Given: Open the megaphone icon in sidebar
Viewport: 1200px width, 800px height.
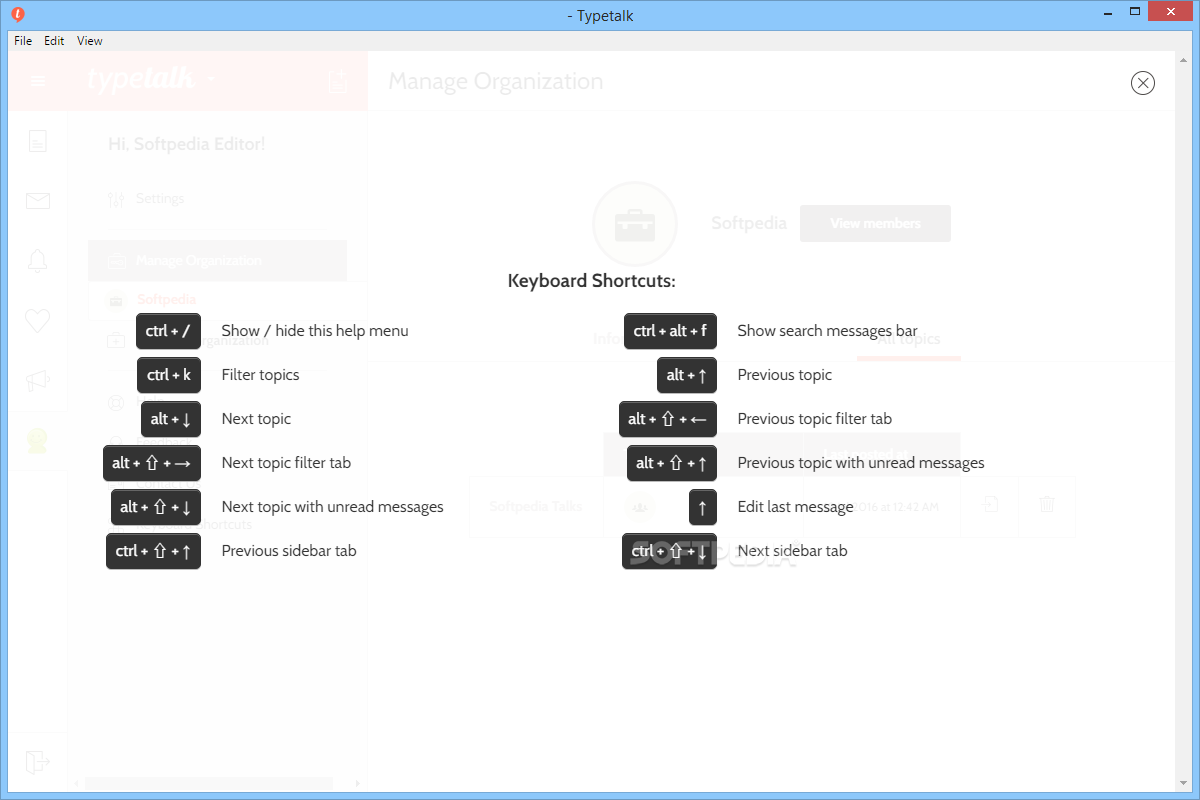Looking at the screenshot, I should (x=38, y=381).
